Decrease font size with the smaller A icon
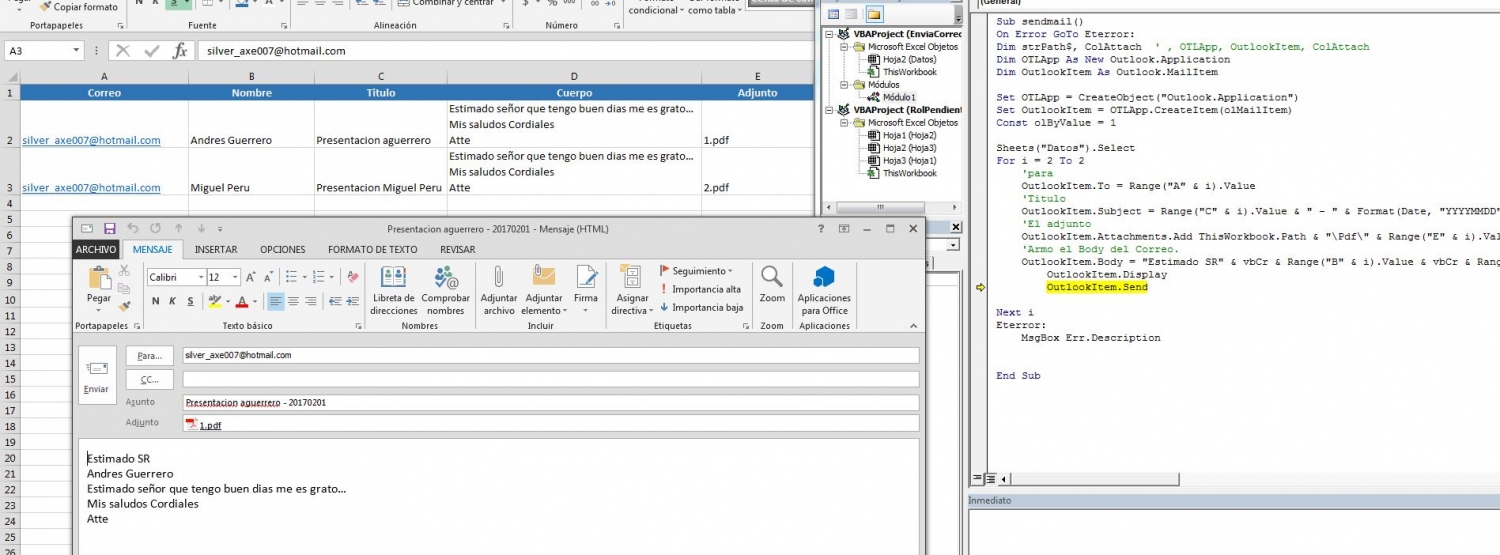 click(268, 277)
